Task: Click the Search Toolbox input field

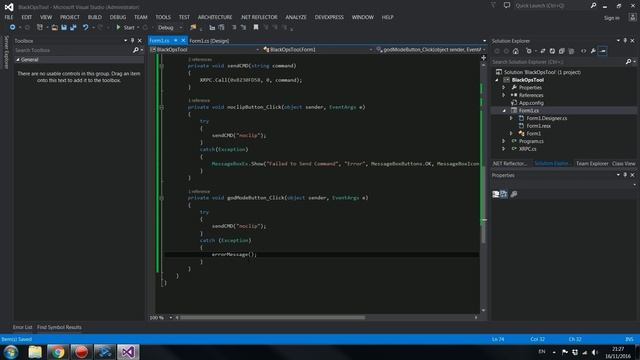Action: (x=73, y=50)
